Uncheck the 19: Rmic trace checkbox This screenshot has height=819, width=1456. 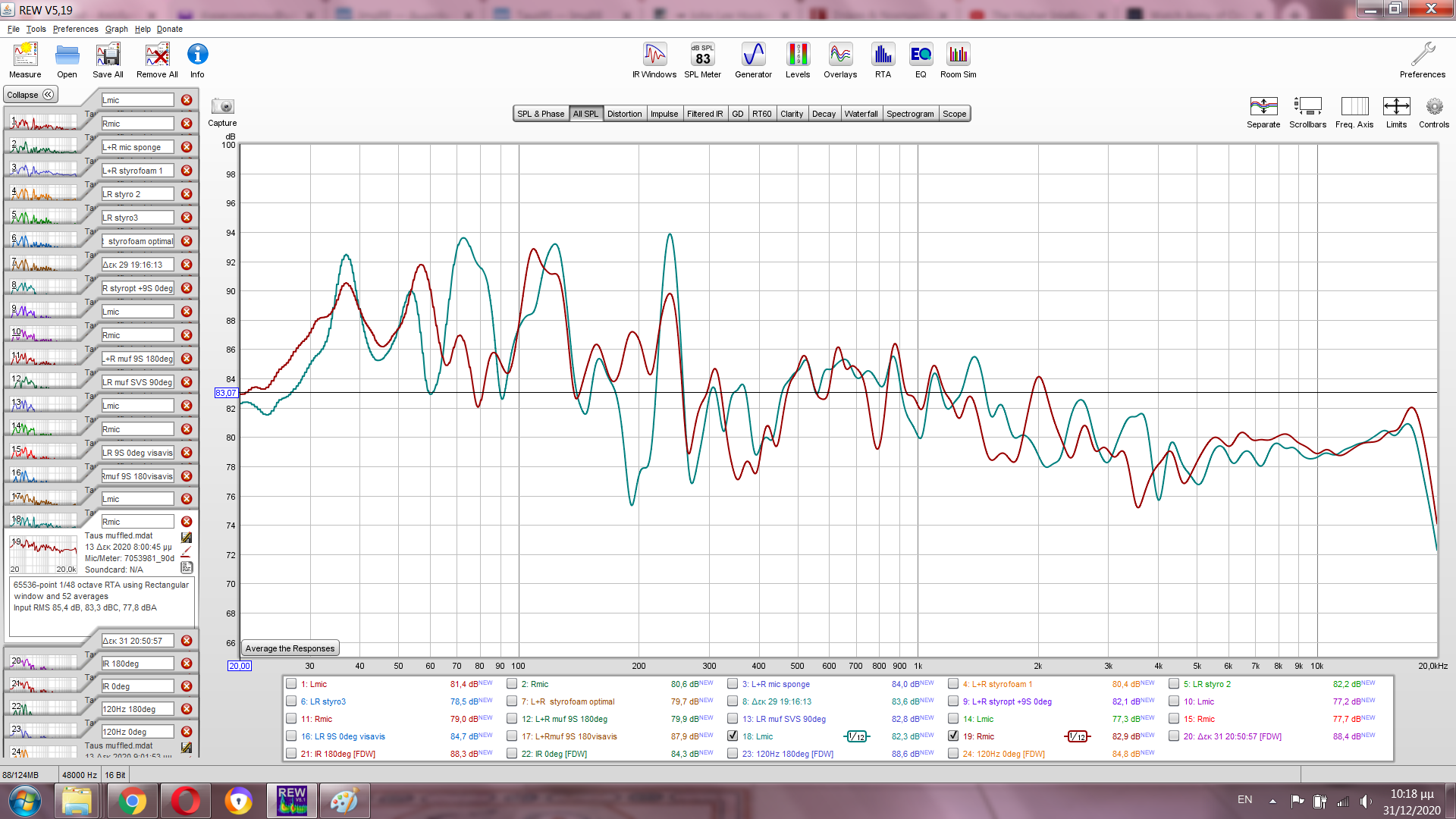[953, 736]
